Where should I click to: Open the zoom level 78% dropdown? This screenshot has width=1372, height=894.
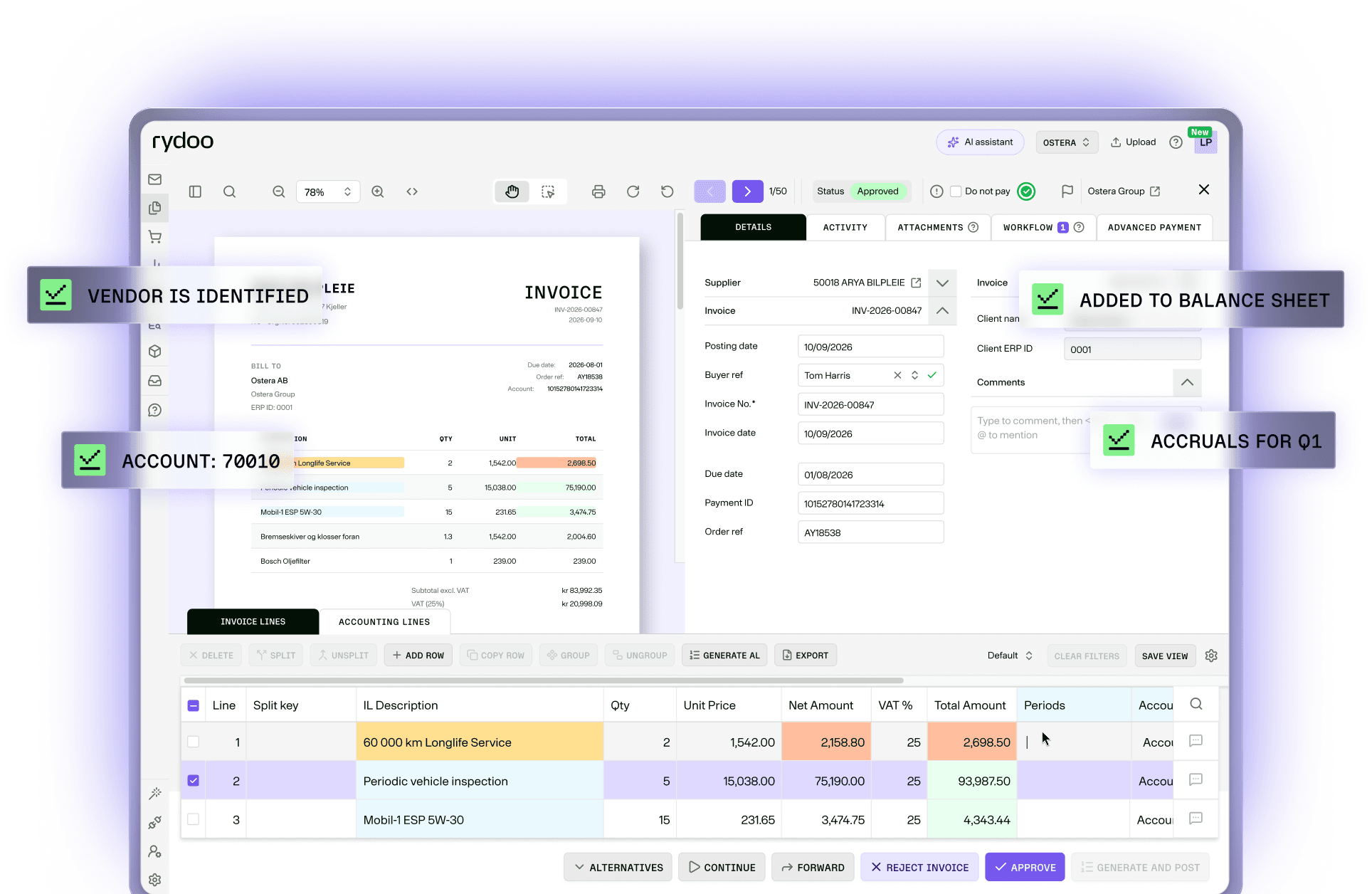(x=328, y=191)
